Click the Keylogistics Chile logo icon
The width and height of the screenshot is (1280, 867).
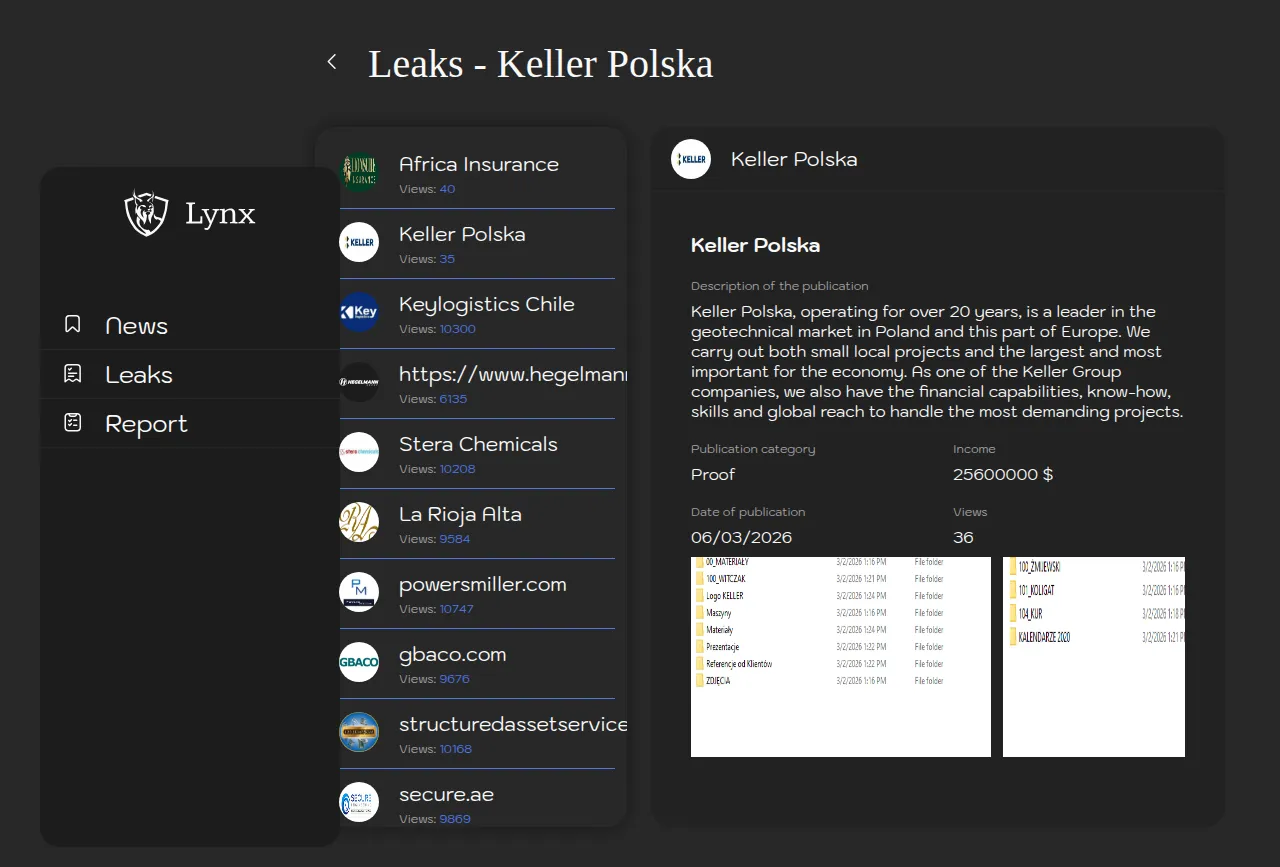tap(359, 312)
